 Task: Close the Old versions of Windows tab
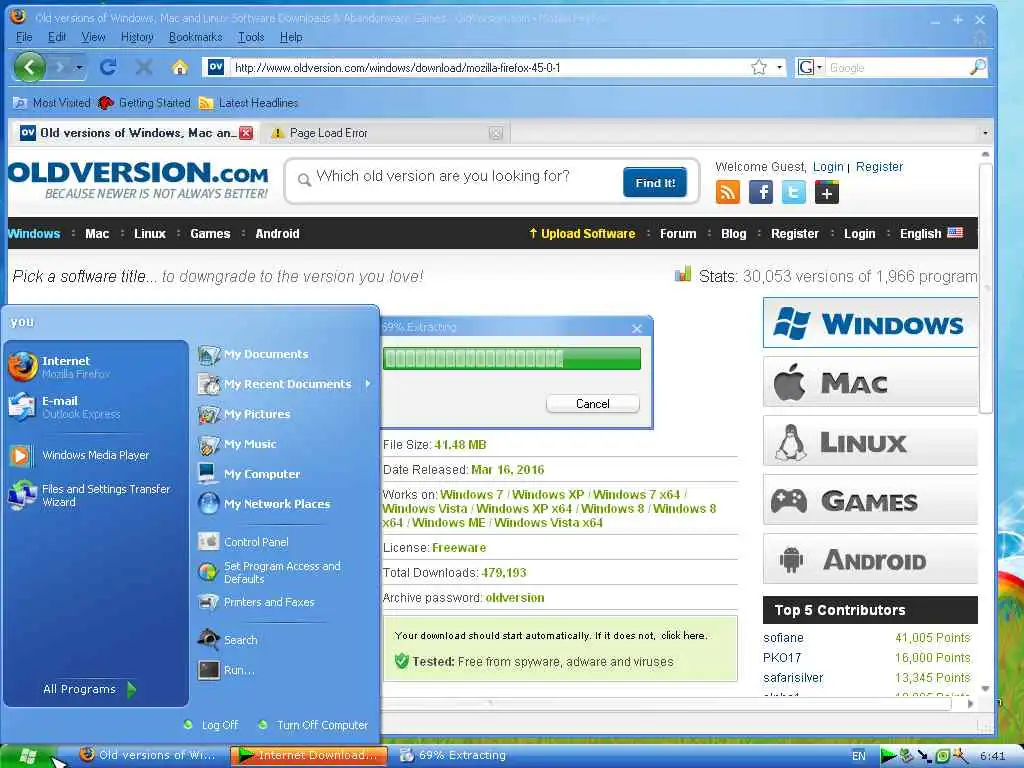[x=246, y=133]
